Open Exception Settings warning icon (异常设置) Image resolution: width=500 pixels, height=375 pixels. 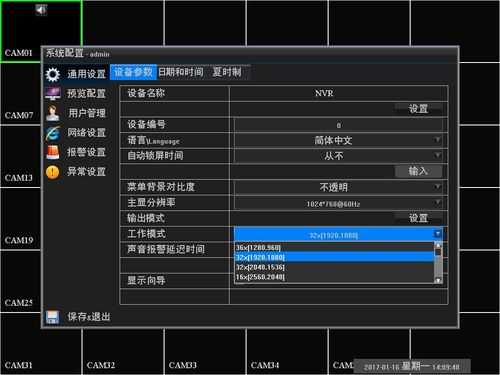click(x=53, y=172)
